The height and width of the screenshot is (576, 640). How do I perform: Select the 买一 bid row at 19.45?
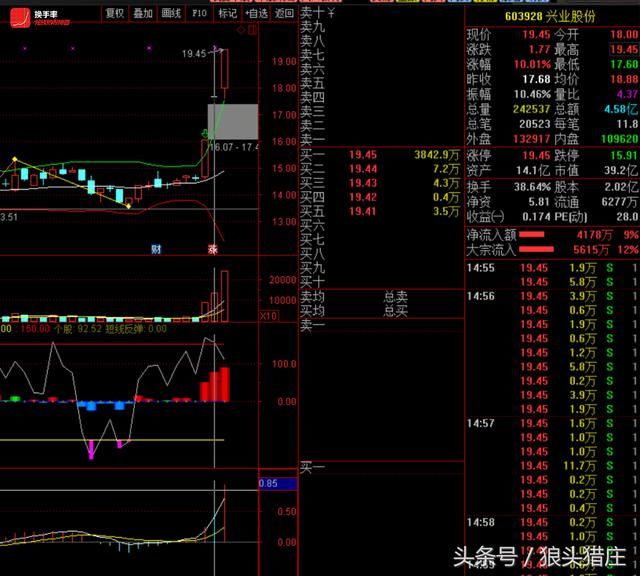click(380, 155)
